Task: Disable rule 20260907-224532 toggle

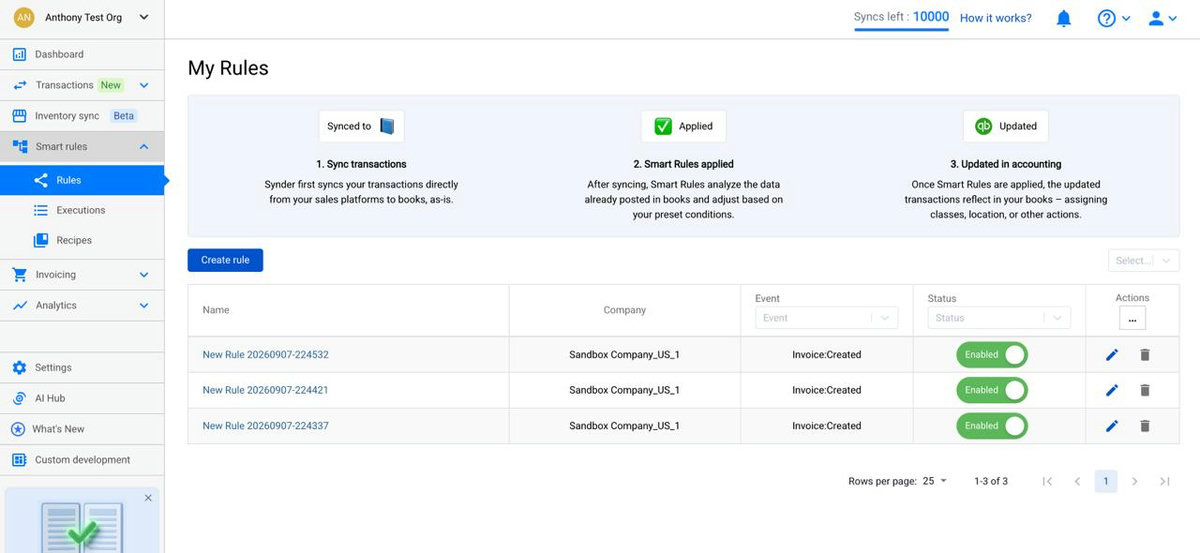Action: point(992,355)
